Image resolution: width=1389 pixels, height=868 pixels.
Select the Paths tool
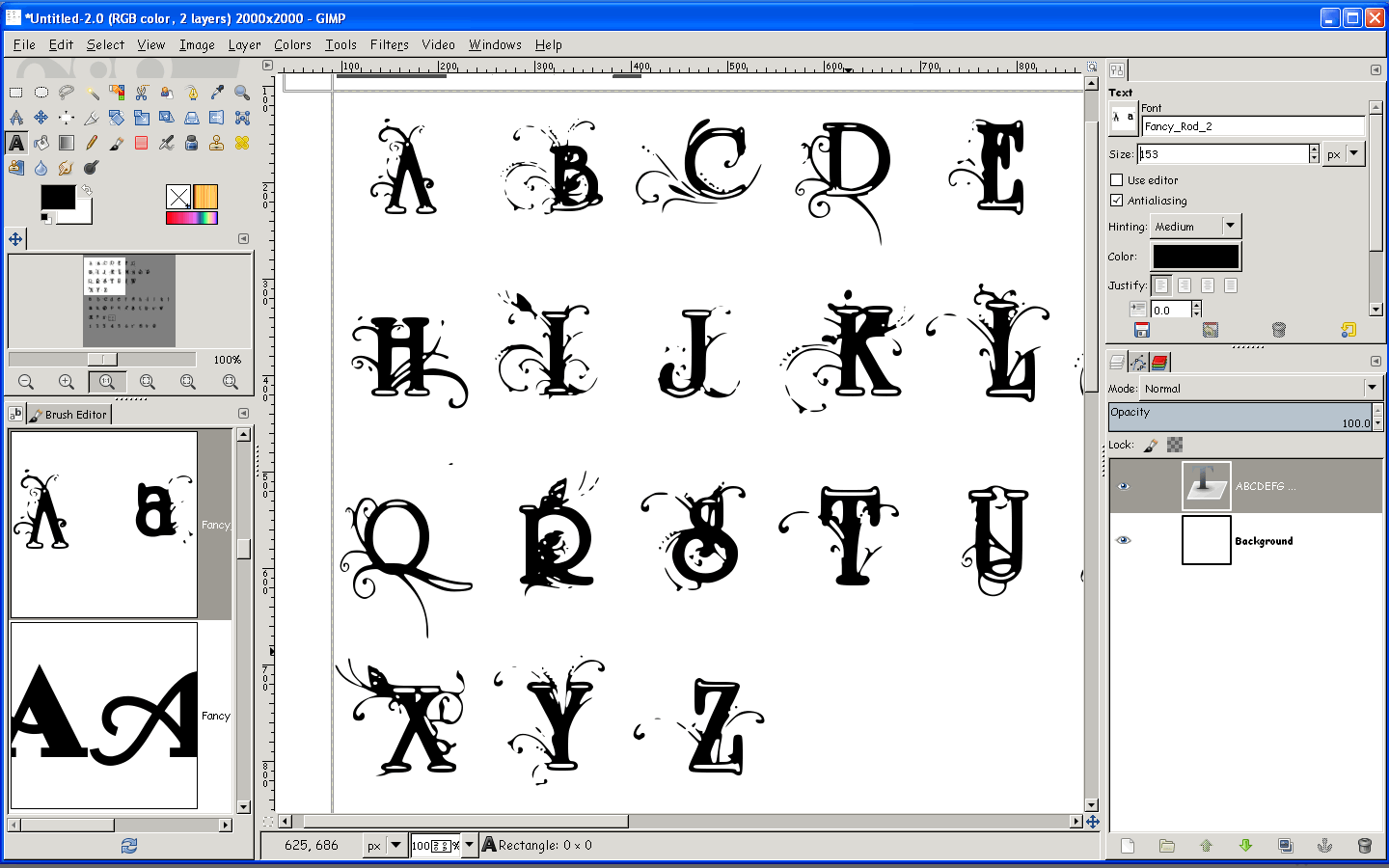[x=192, y=93]
